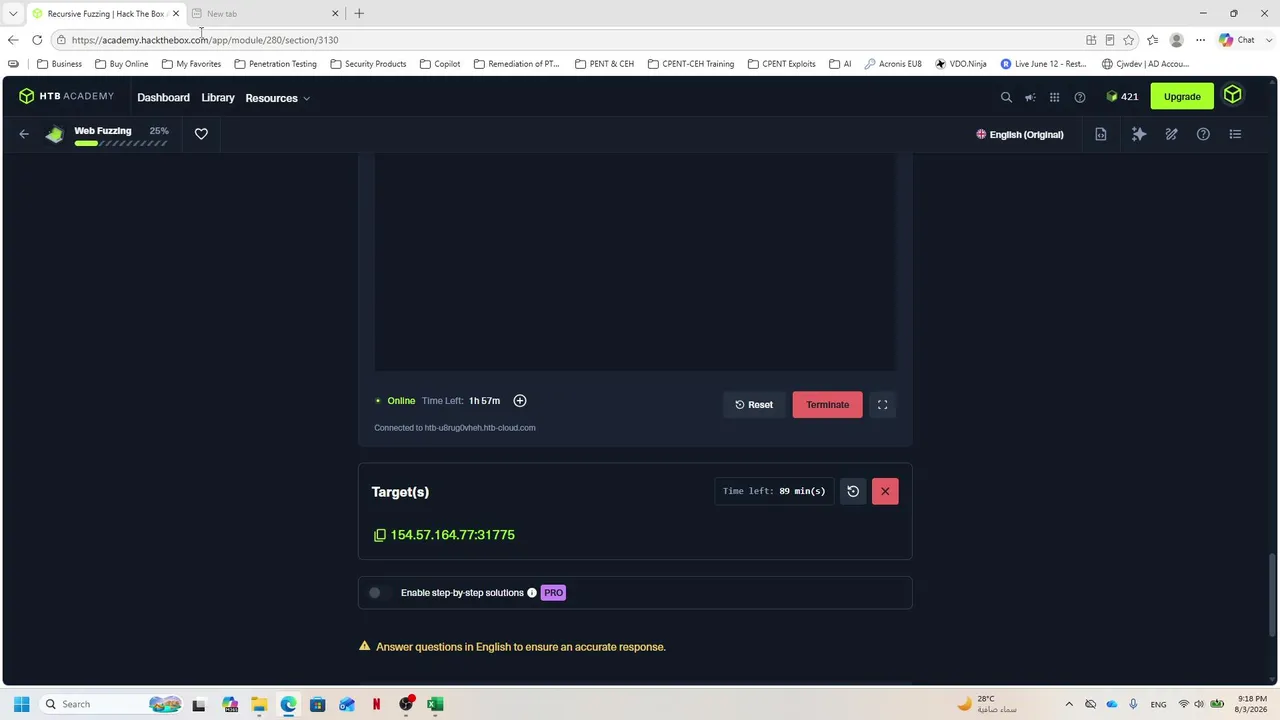Open a new browser tab with plus

(x=359, y=13)
